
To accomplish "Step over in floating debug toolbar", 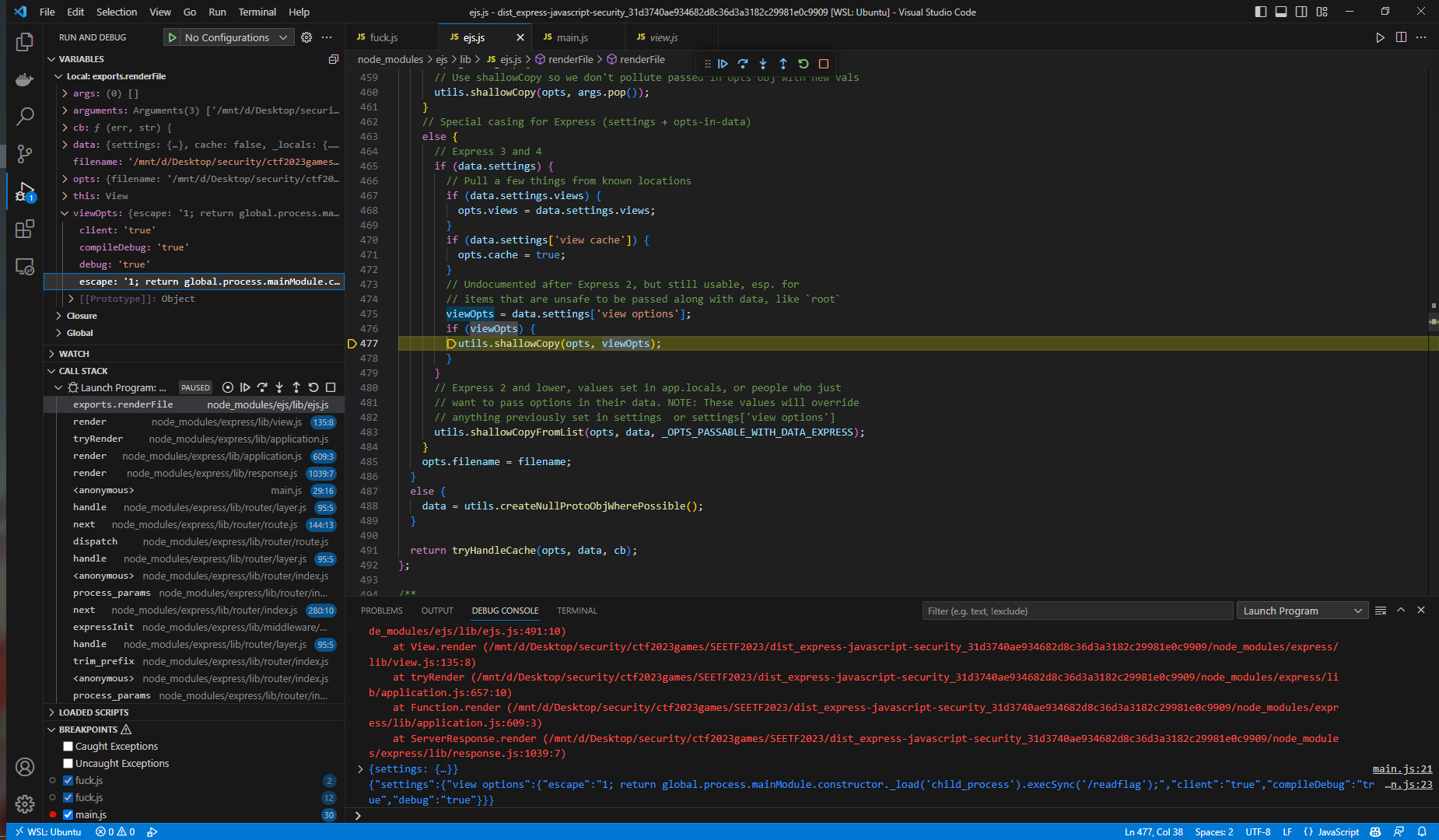I will pos(743,64).
